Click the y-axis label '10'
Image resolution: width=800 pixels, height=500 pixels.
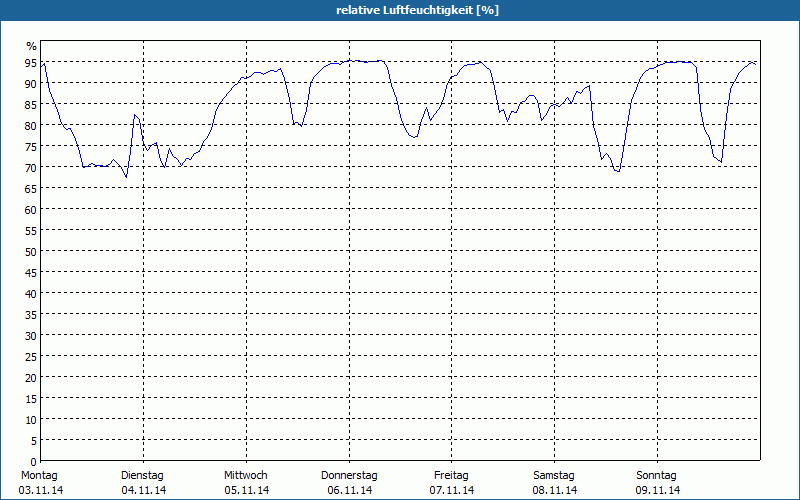(31, 419)
